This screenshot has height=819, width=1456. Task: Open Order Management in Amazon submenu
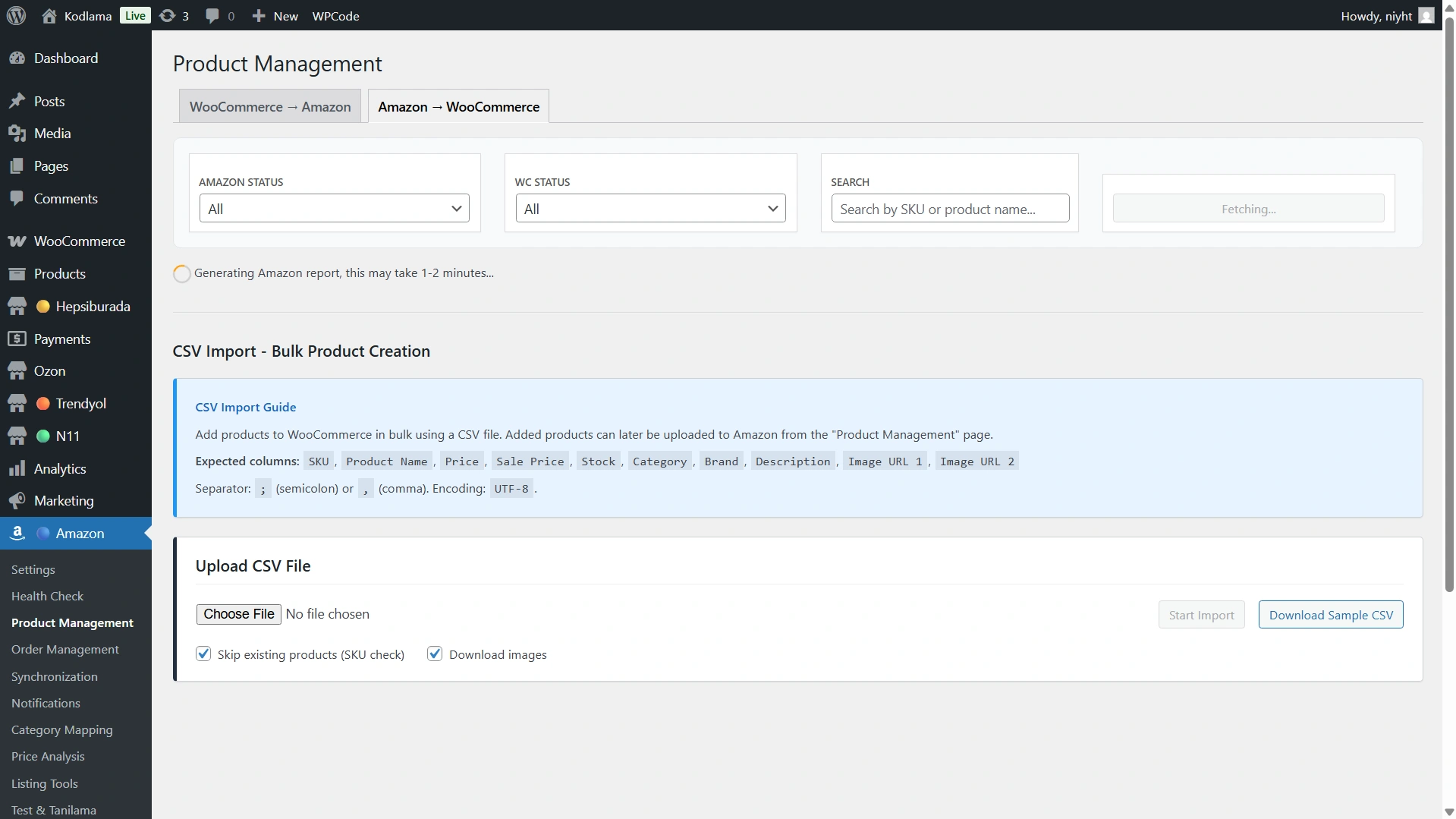coord(64,650)
